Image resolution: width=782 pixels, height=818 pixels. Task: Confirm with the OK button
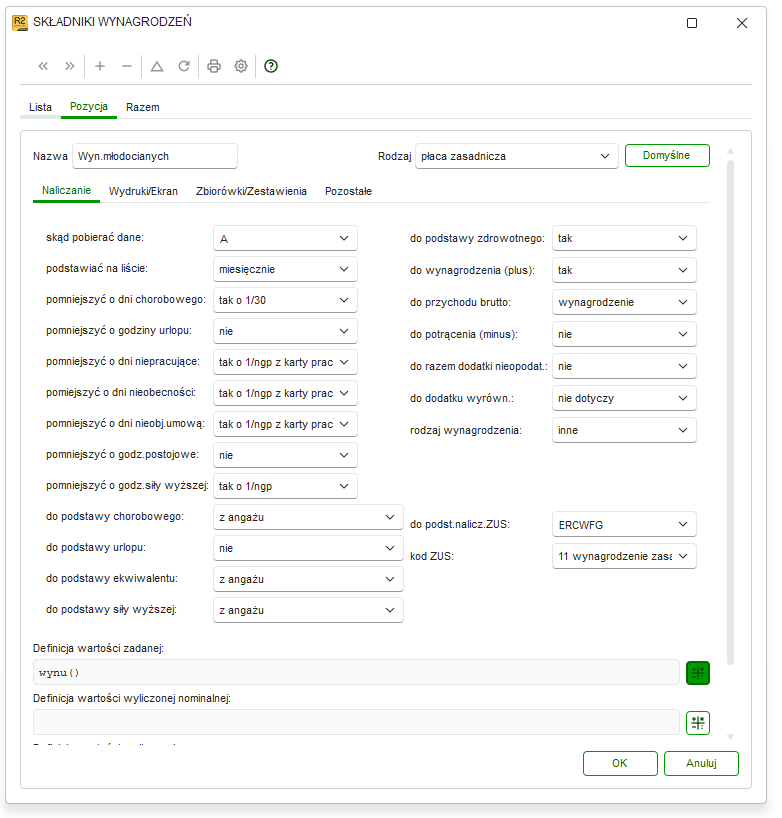coord(620,763)
